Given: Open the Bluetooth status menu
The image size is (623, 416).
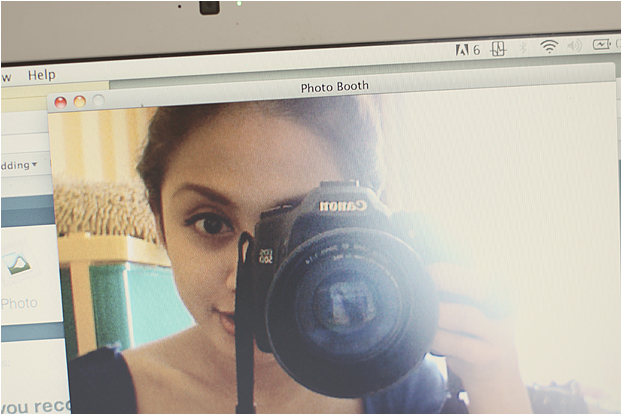Looking at the screenshot, I should (x=523, y=48).
